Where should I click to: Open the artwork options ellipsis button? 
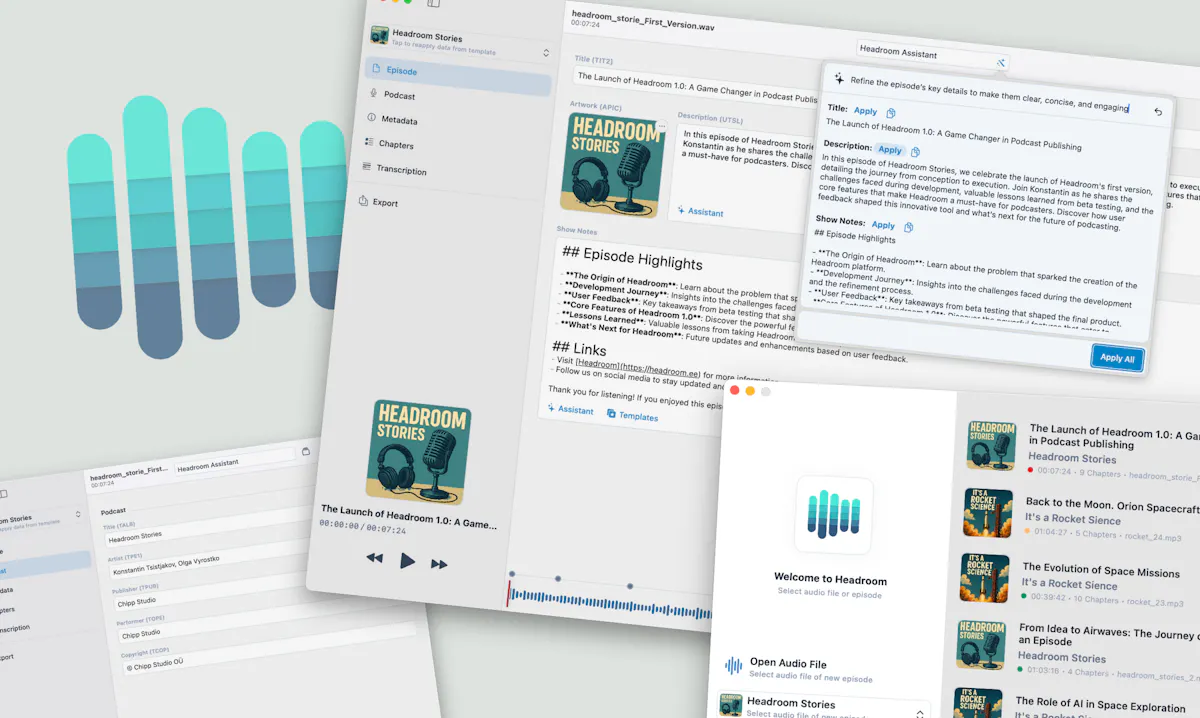click(x=661, y=127)
